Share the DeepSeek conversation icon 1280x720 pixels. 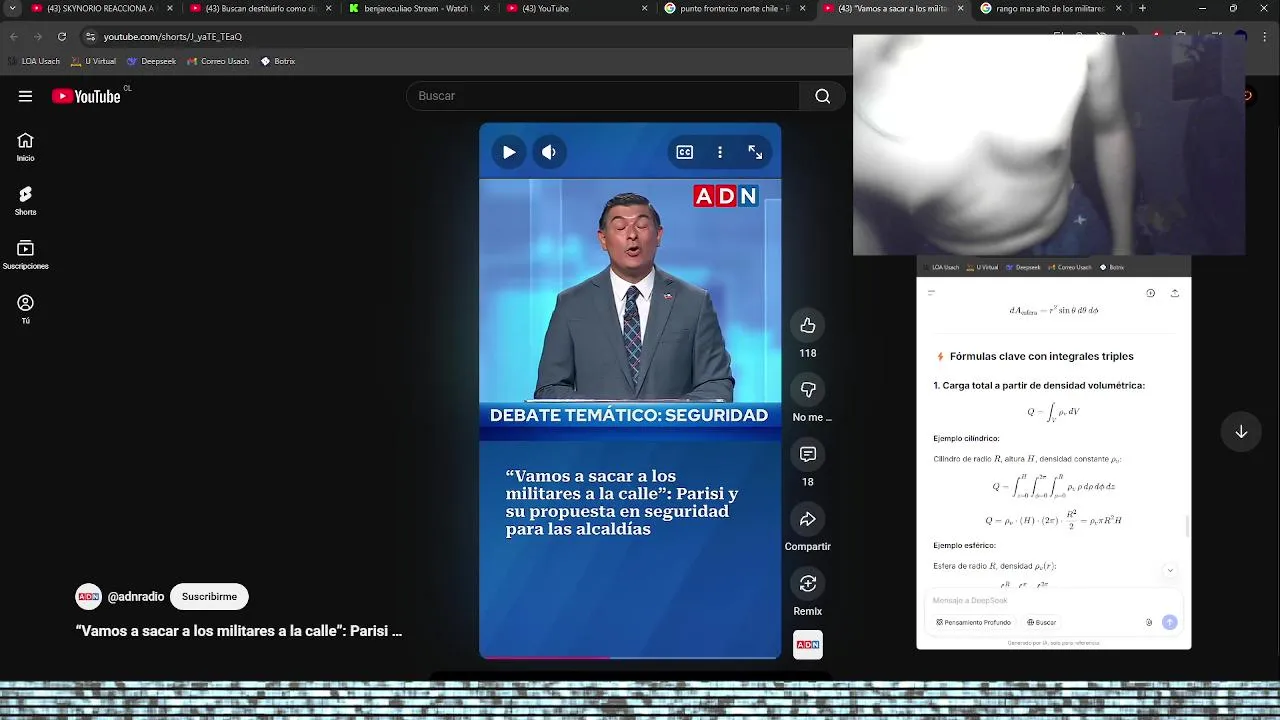coord(1174,293)
